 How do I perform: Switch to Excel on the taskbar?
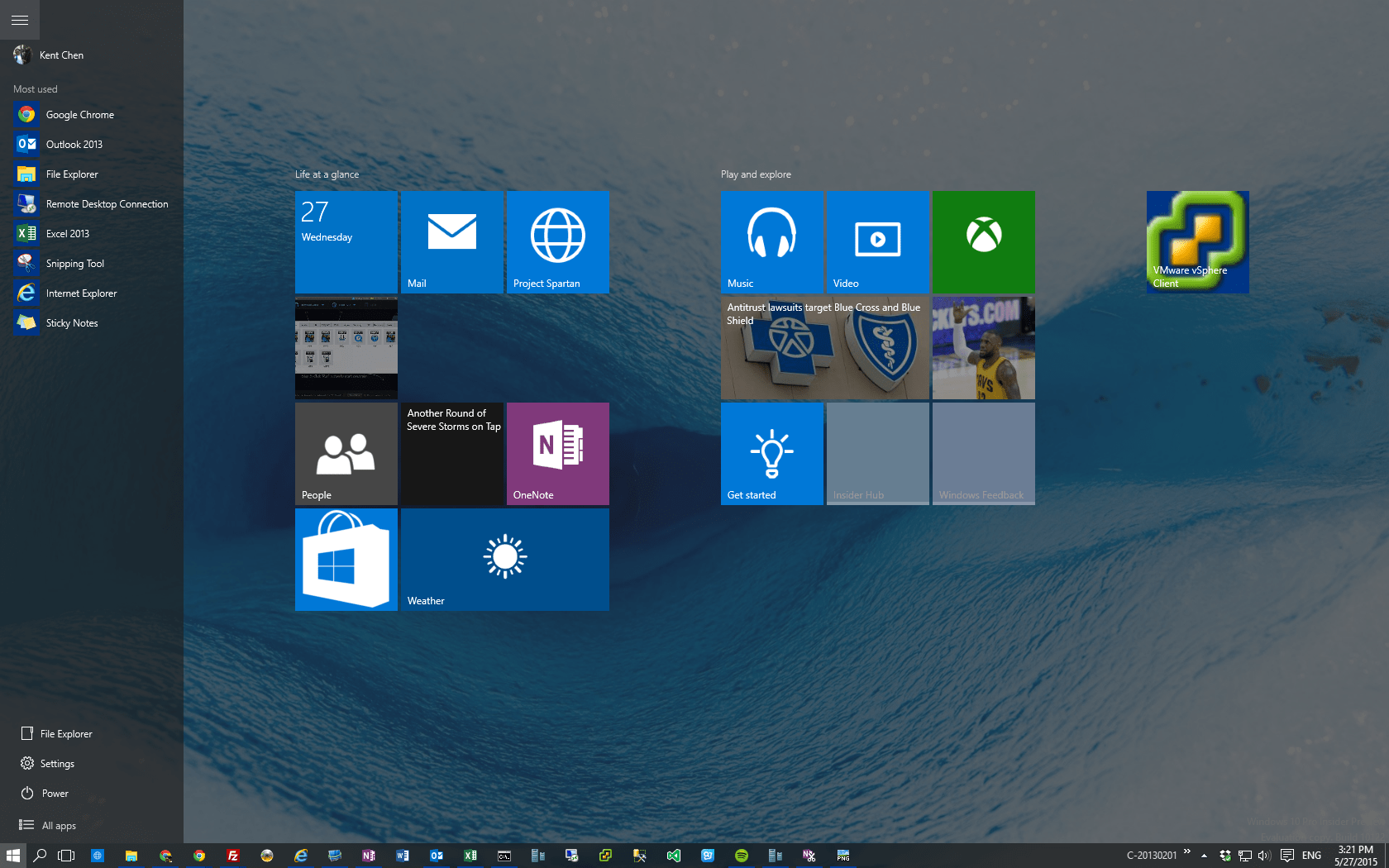[470, 856]
